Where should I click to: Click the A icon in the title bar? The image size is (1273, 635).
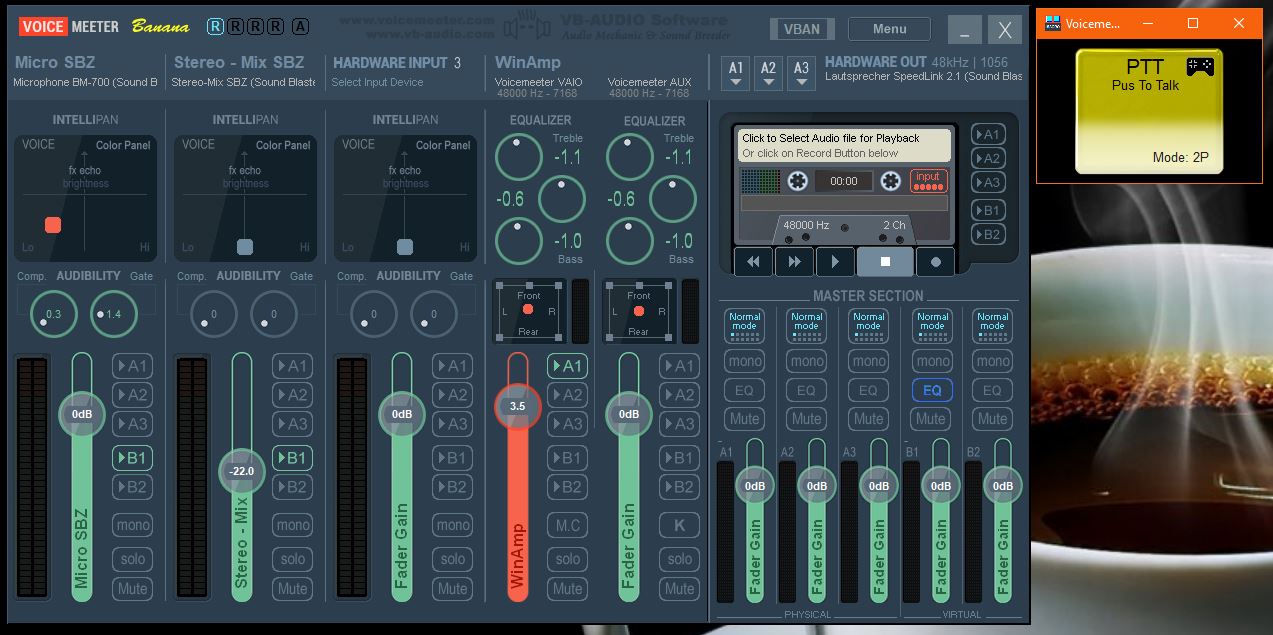(x=301, y=27)
